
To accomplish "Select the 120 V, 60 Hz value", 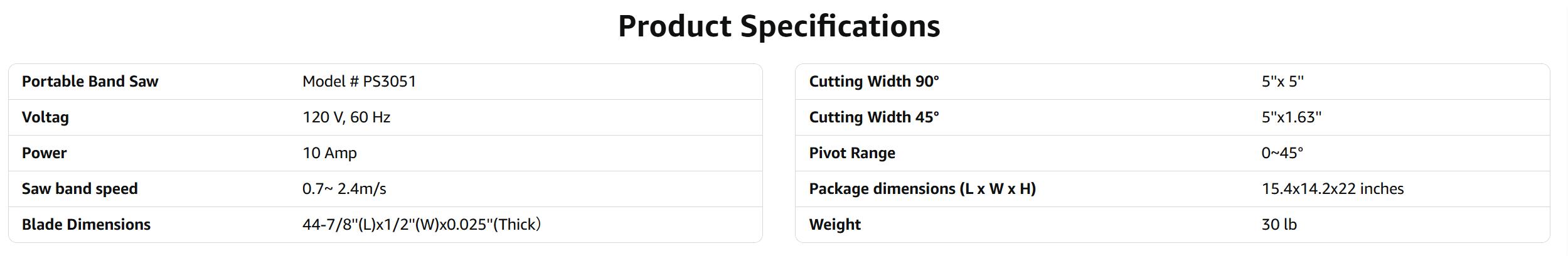I will 346,117.
